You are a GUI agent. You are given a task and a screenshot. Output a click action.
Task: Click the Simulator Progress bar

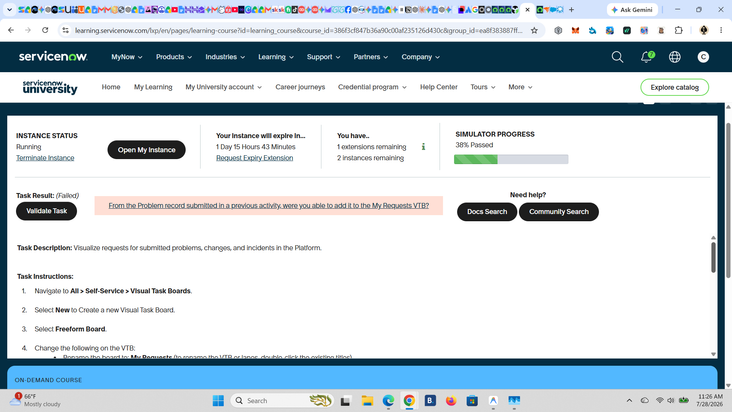point(511,159)
